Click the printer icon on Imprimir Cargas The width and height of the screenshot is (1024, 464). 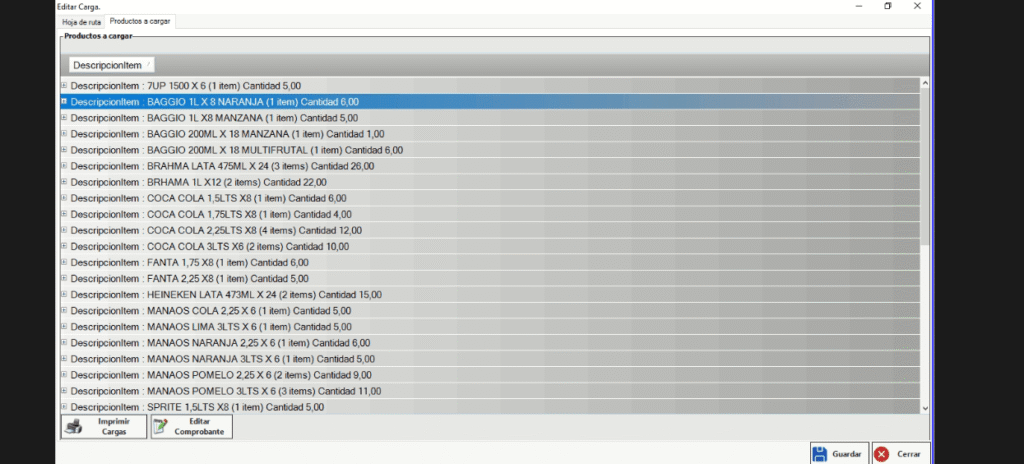tap(73, 427)
